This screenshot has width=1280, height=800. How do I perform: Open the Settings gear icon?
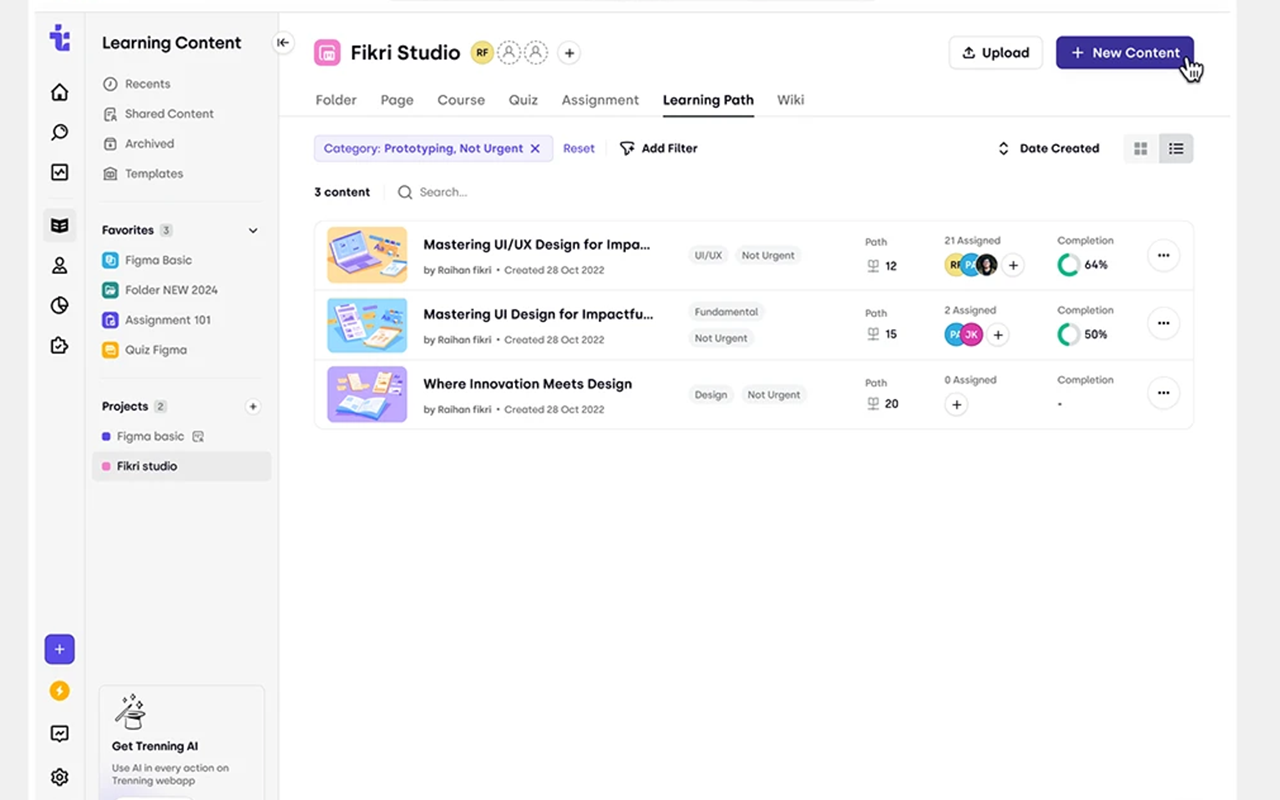pyautogui.click(x=59, y=777)
